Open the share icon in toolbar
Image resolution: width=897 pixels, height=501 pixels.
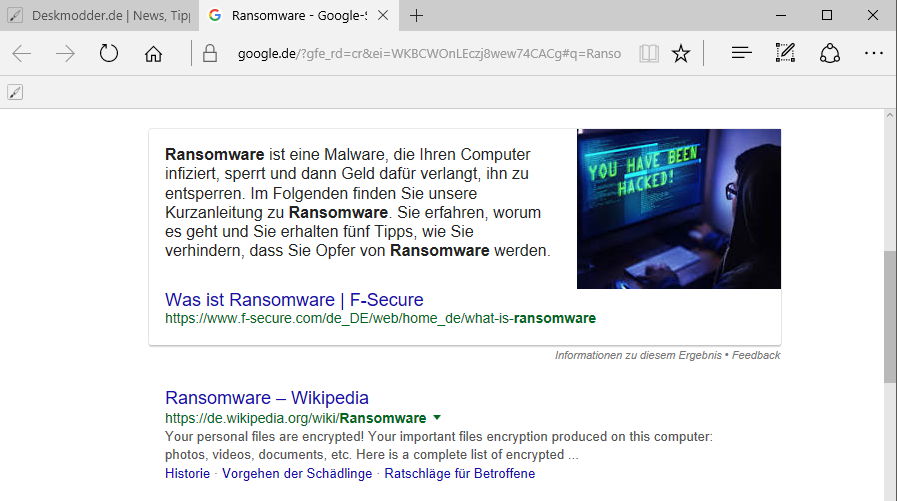pyautogui.click(x=829, y=54)
